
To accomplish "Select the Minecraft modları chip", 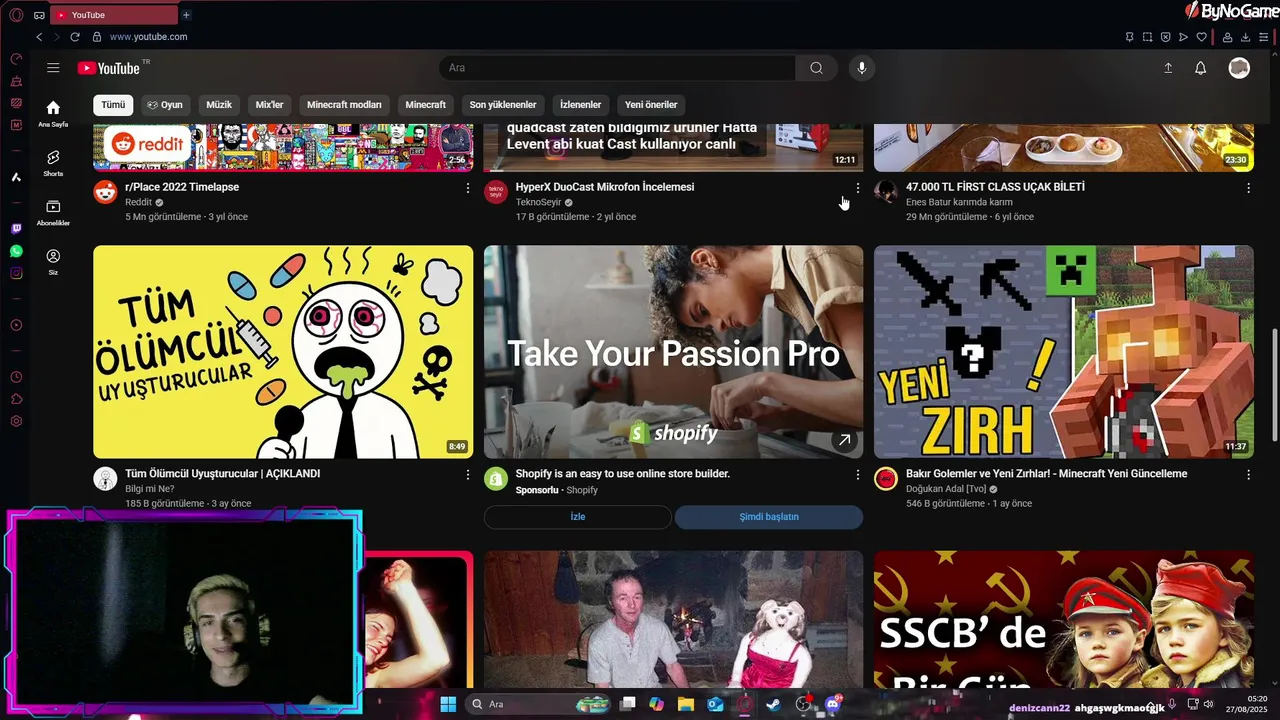I will pyautogui.click(x=344, y=105).
